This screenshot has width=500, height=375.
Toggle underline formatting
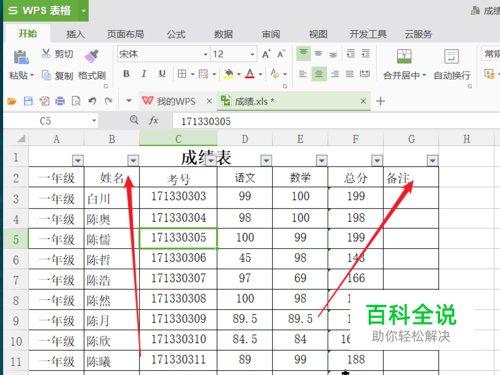[162, 74]
